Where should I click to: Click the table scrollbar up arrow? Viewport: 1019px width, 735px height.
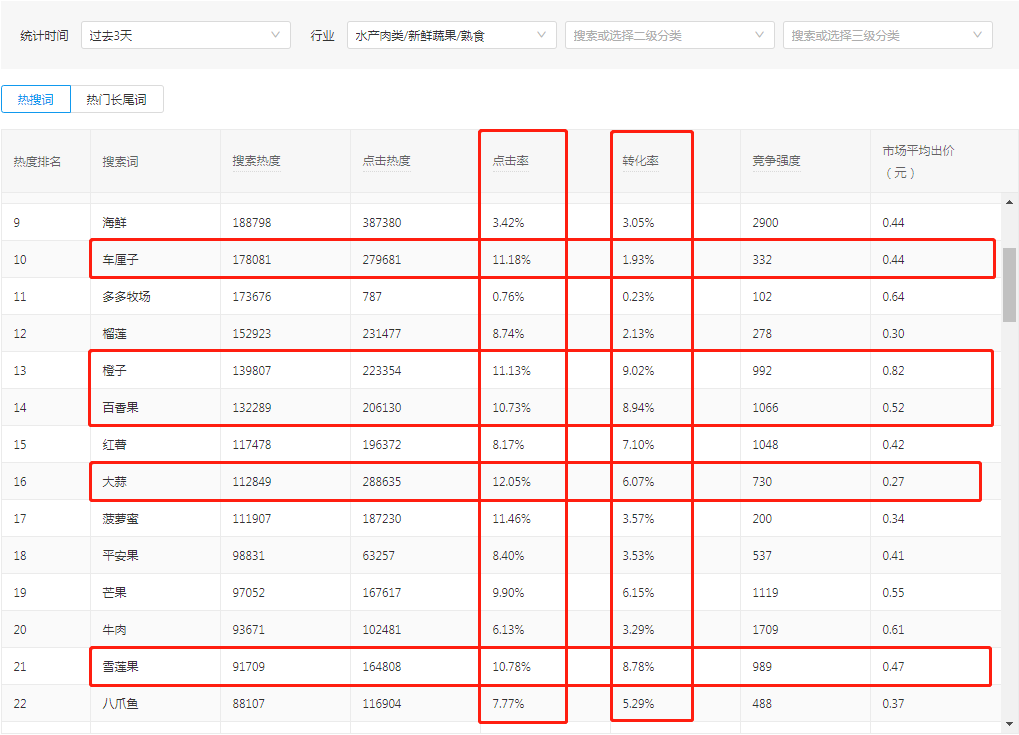tap(1009, 202)
